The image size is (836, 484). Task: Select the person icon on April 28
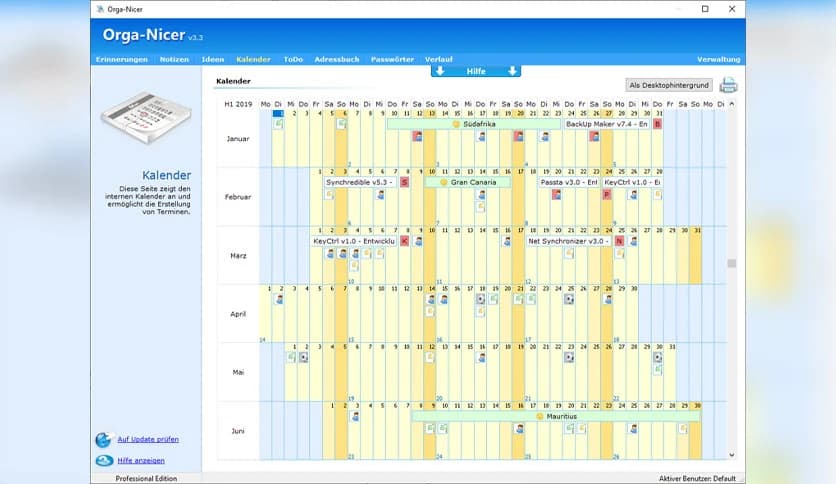(608, 300)
